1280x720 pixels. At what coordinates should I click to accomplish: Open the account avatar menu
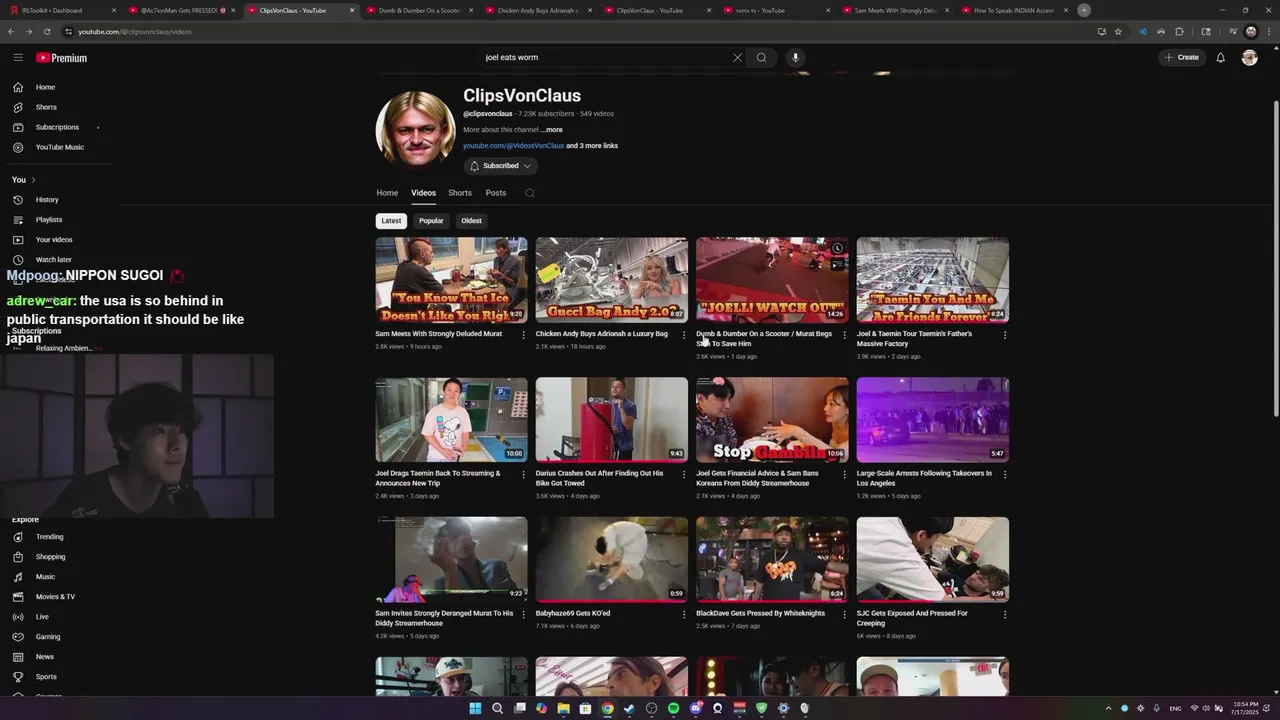pyautogui.click(x=1249, y=57)
